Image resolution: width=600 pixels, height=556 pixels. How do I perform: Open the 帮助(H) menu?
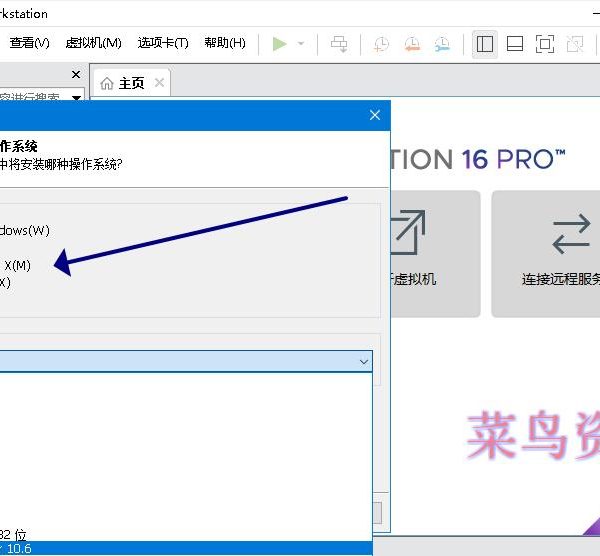click(x=224, y=43)
